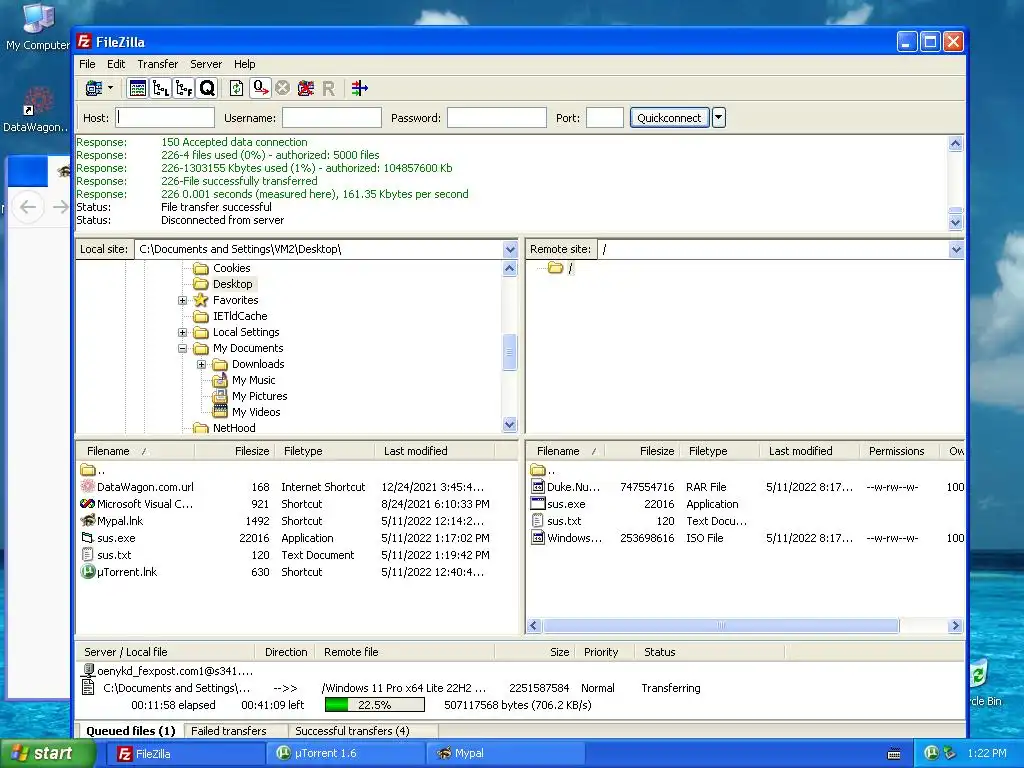Select remote Duke.Nu RAR file icon

point(537,487)
